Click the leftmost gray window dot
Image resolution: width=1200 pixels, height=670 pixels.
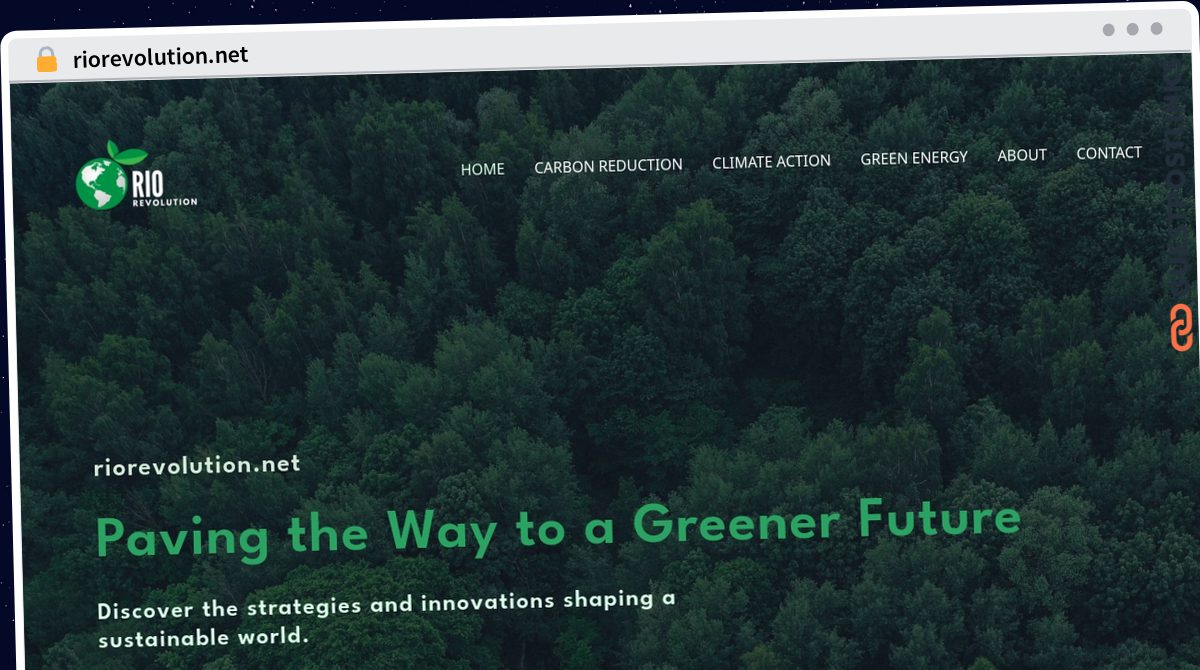tap(1108, 30)
